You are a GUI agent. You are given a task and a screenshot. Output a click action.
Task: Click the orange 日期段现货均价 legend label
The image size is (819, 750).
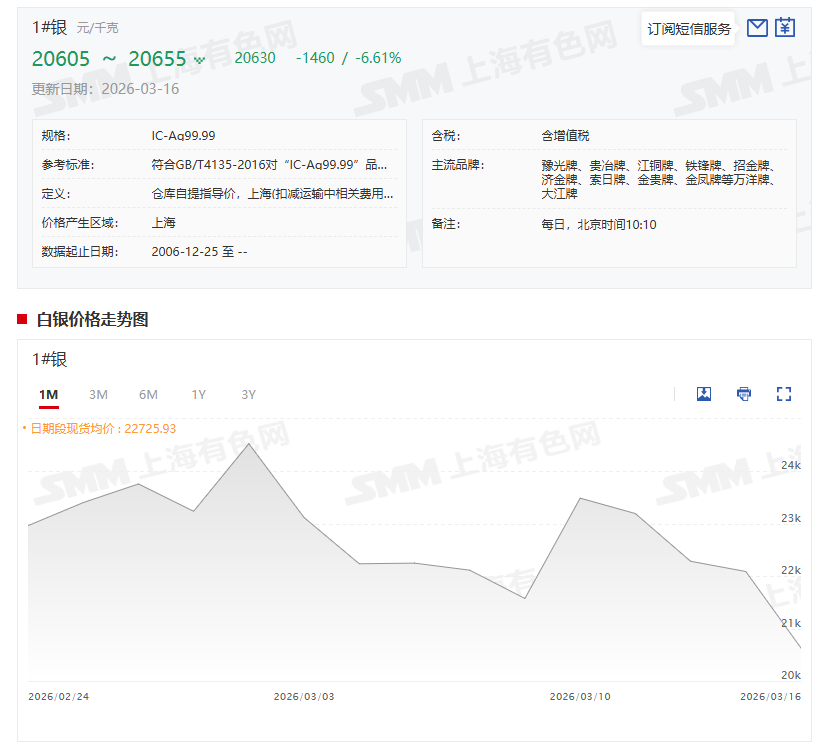pos(102,428)
